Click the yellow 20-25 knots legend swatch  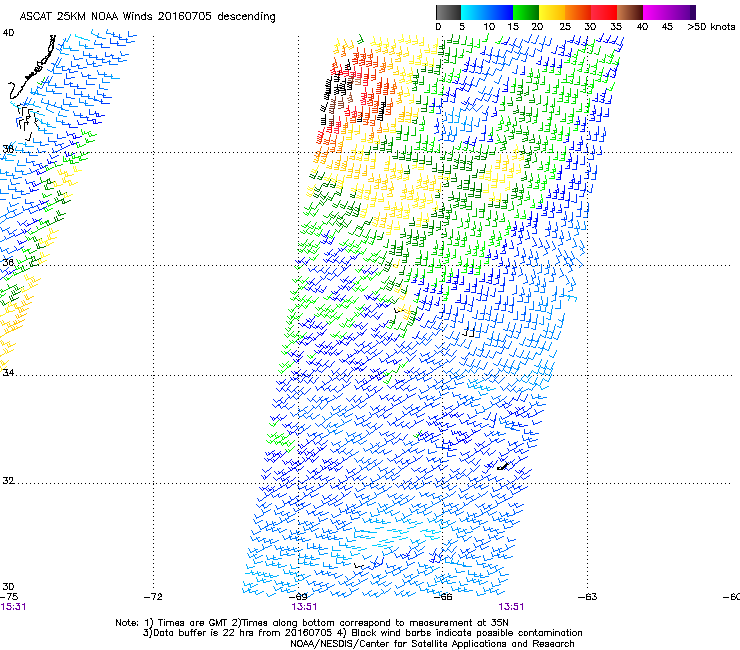pyautogui.click(x=552, y=12)
